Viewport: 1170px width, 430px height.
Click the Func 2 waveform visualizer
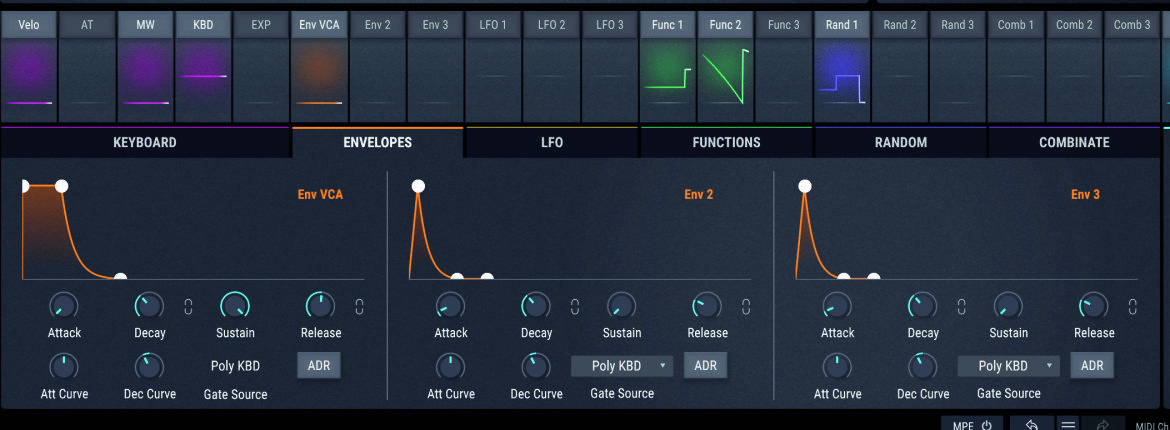pyautogui.click(x=725, y=81)
